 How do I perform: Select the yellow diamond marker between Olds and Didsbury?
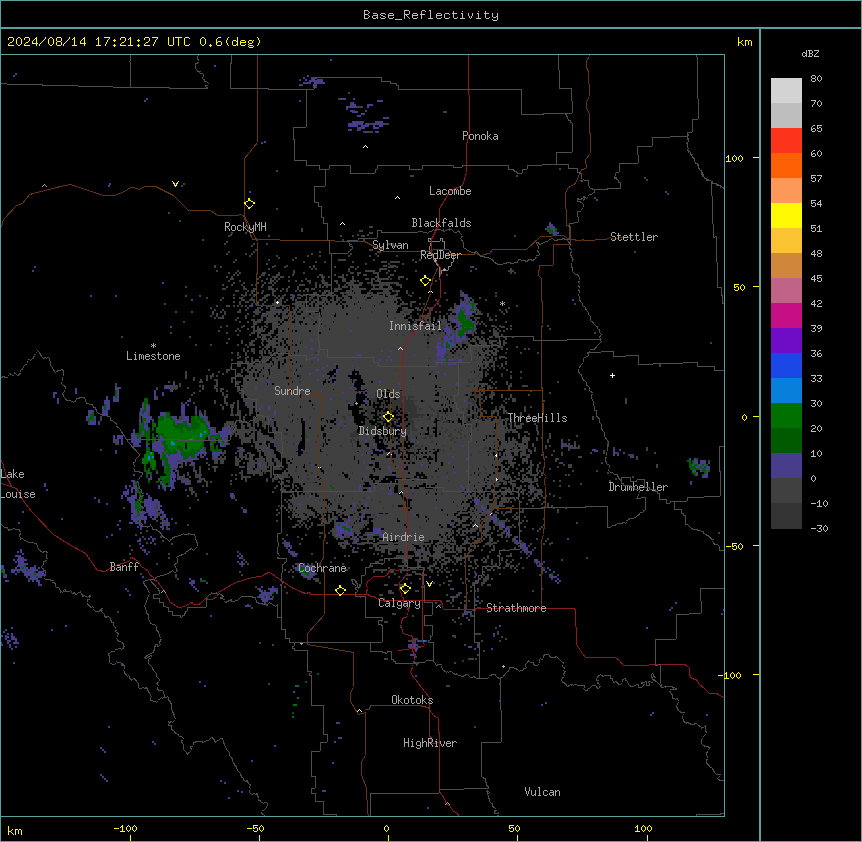[388, 417]
